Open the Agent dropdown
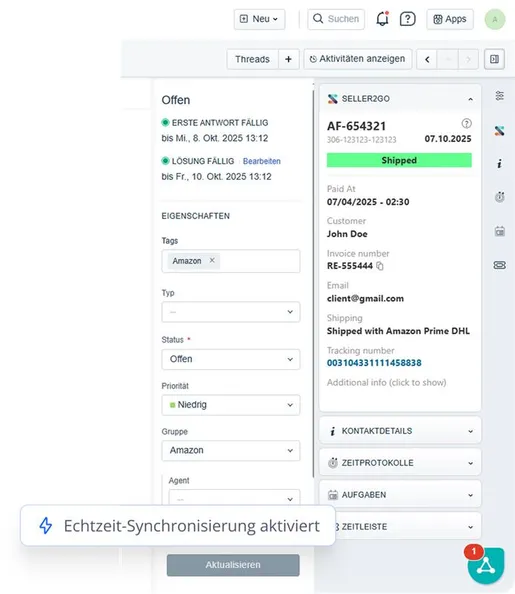 [234, 497]
